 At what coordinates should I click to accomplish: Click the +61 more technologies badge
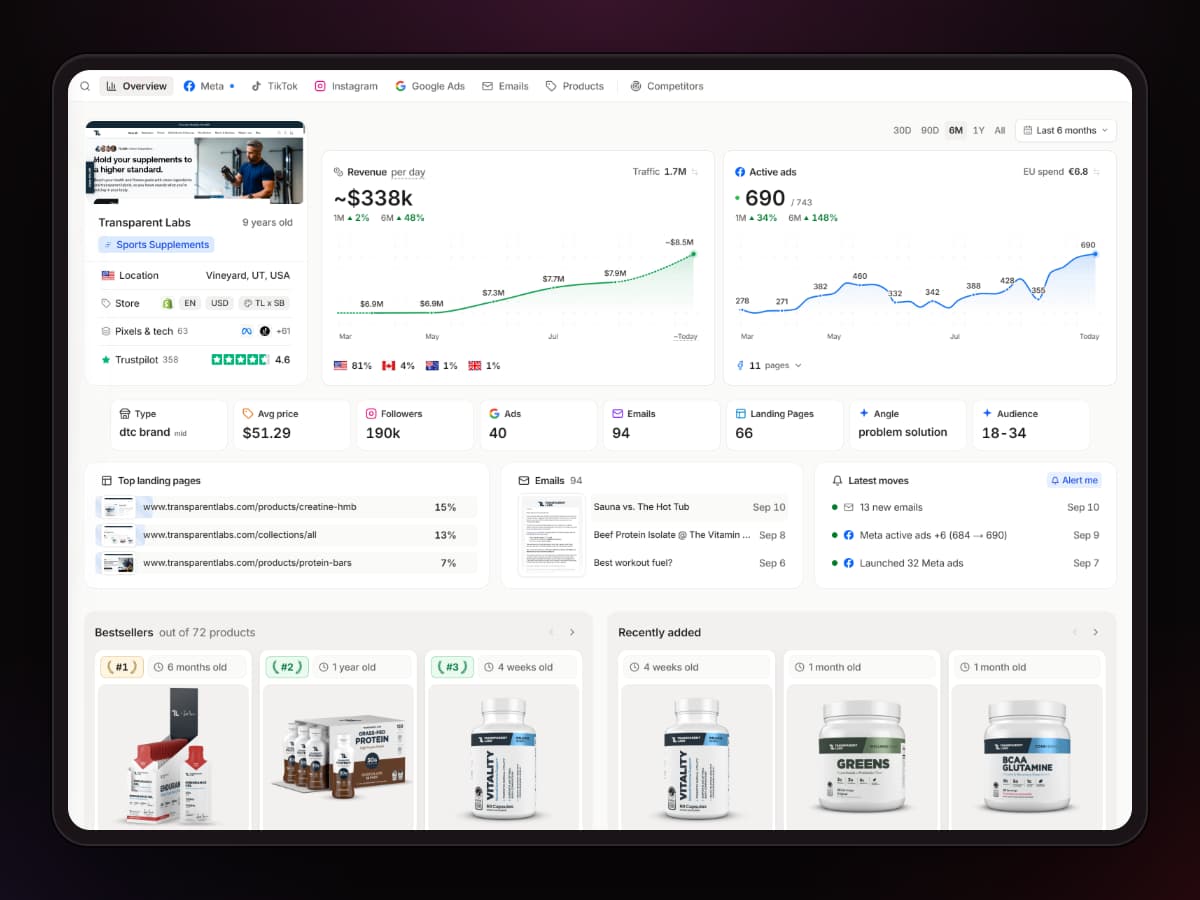click(x=283, y=331)
